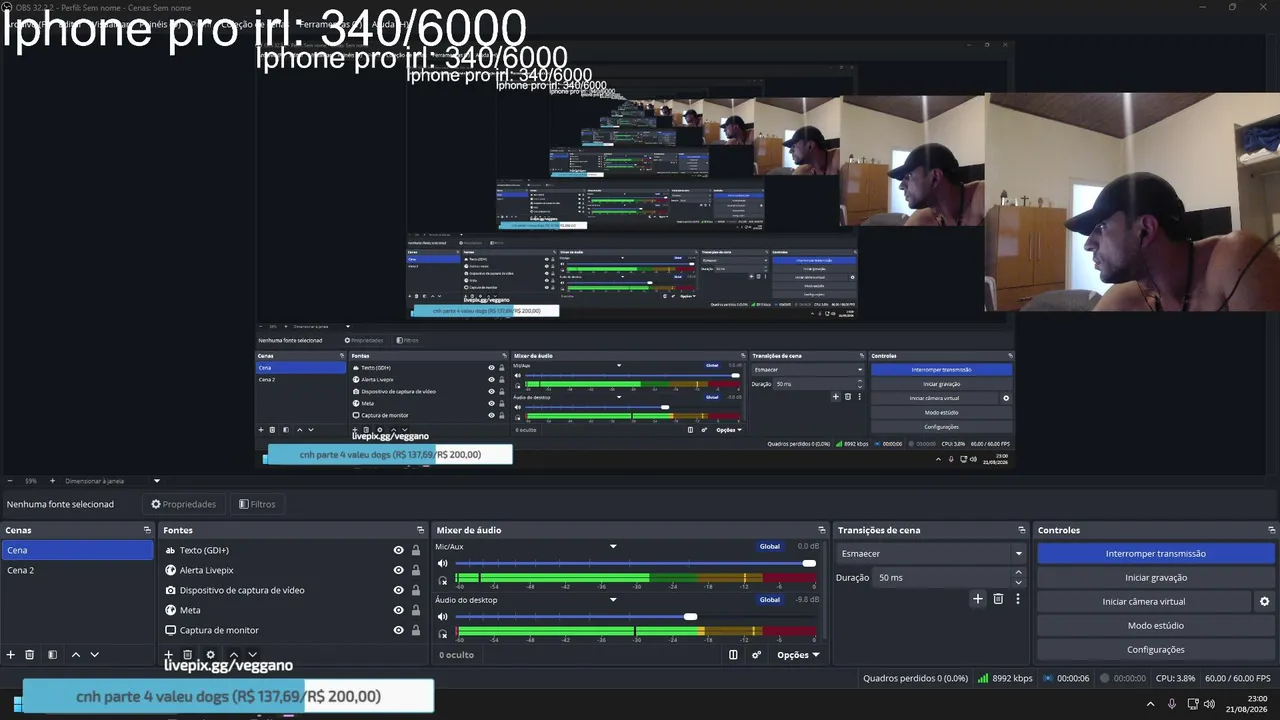Hide the Meta source
The width and height of the screenshot is (1280, 720).
399,610
